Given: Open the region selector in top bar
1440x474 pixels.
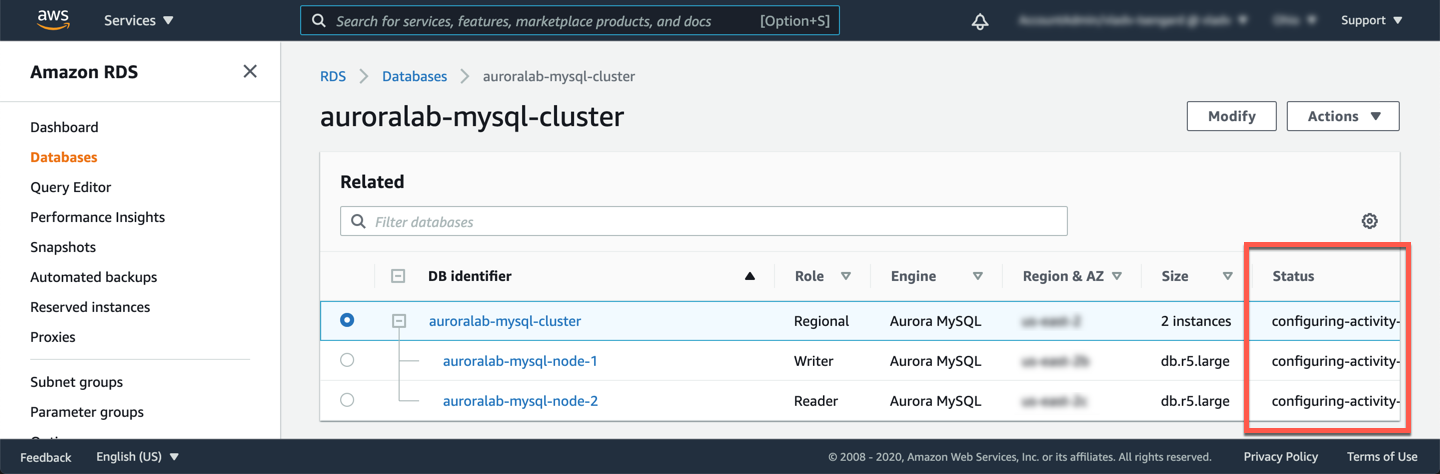Looking at the screenshot, I should (1296, 20).
